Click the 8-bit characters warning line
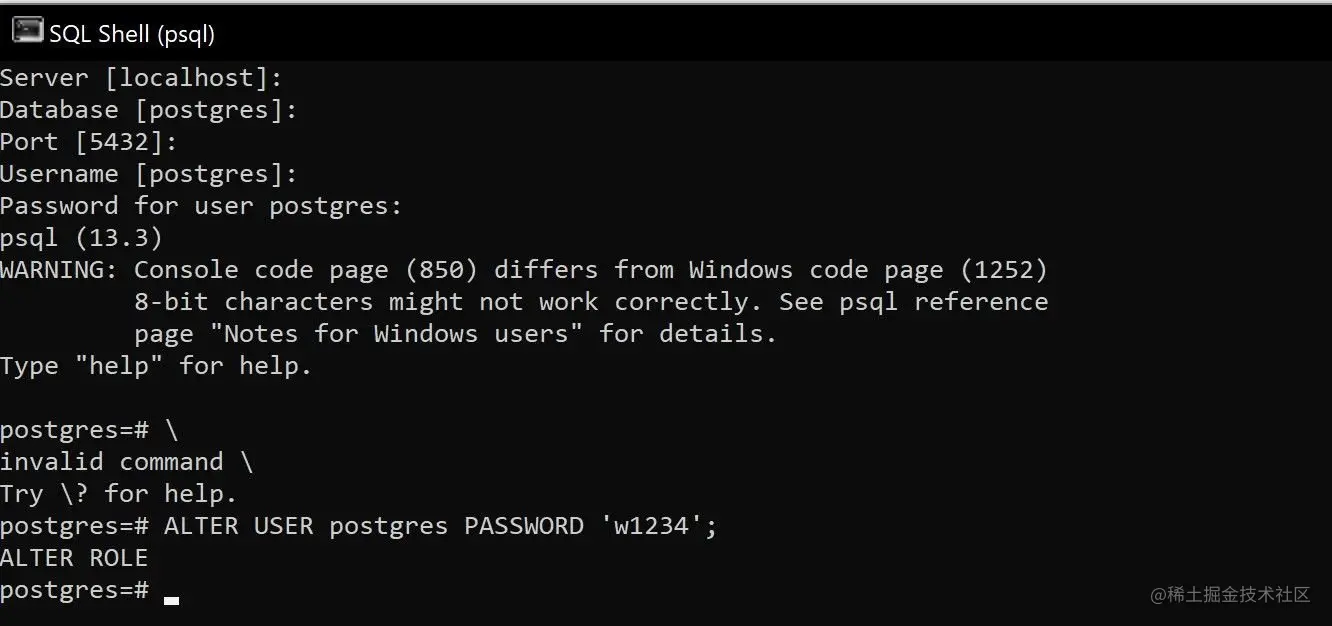This screenshot has height=626, width=1332. (x=591, y=302)
